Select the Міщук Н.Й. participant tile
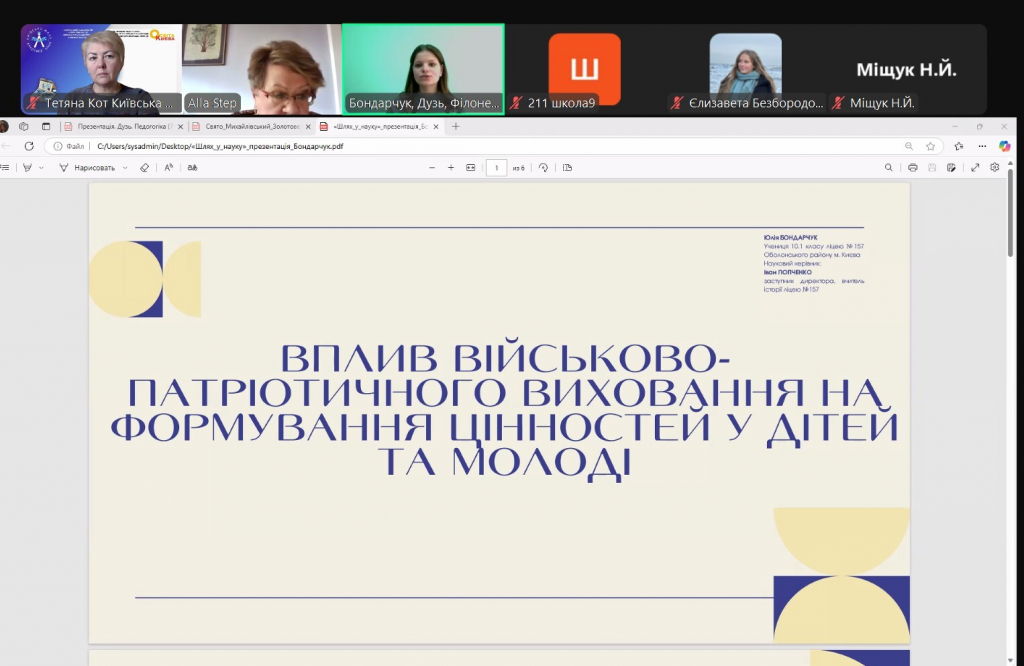This screenshot has width=1024, height=666. (906, 69)
